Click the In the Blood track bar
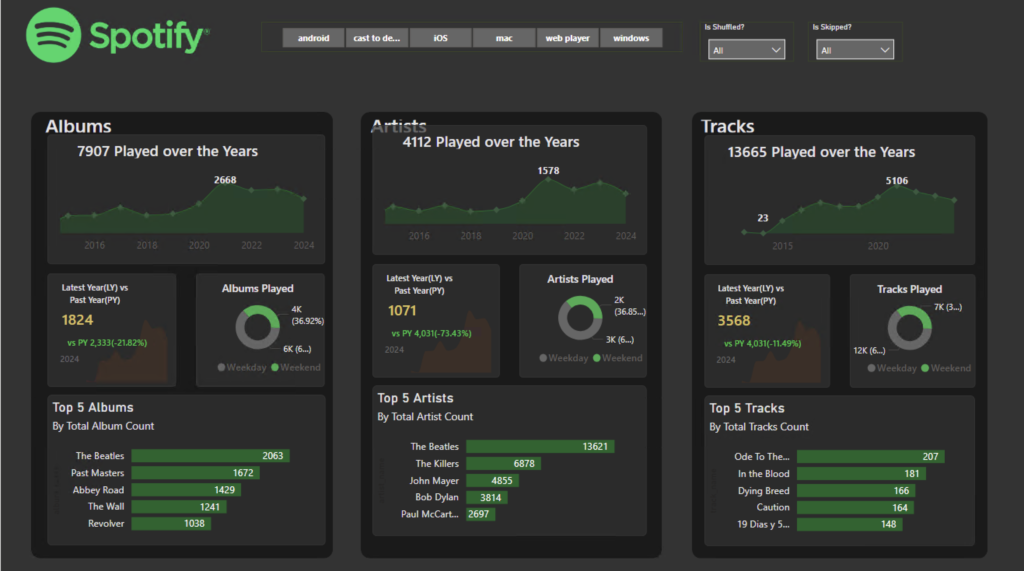This screenshot has width=1024, height=571. [860, 474]
